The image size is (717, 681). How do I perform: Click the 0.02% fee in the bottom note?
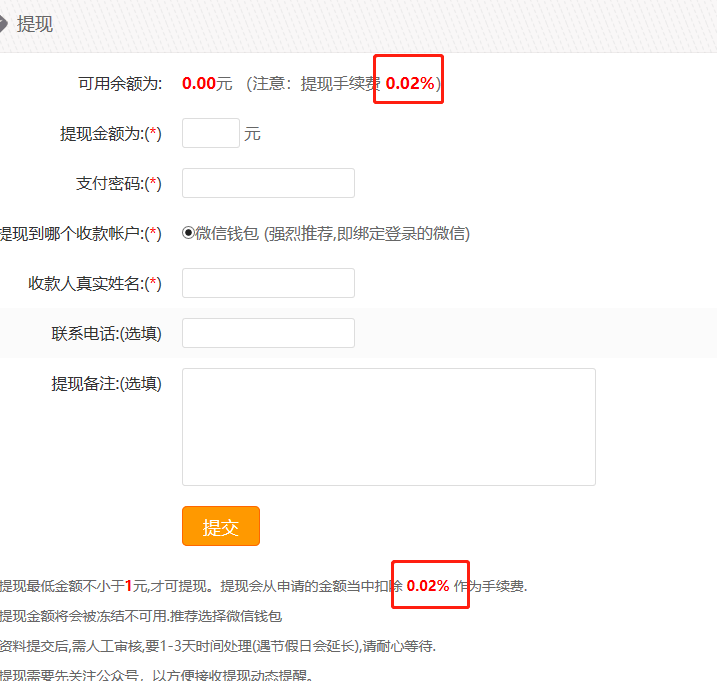tap(428, 586)
